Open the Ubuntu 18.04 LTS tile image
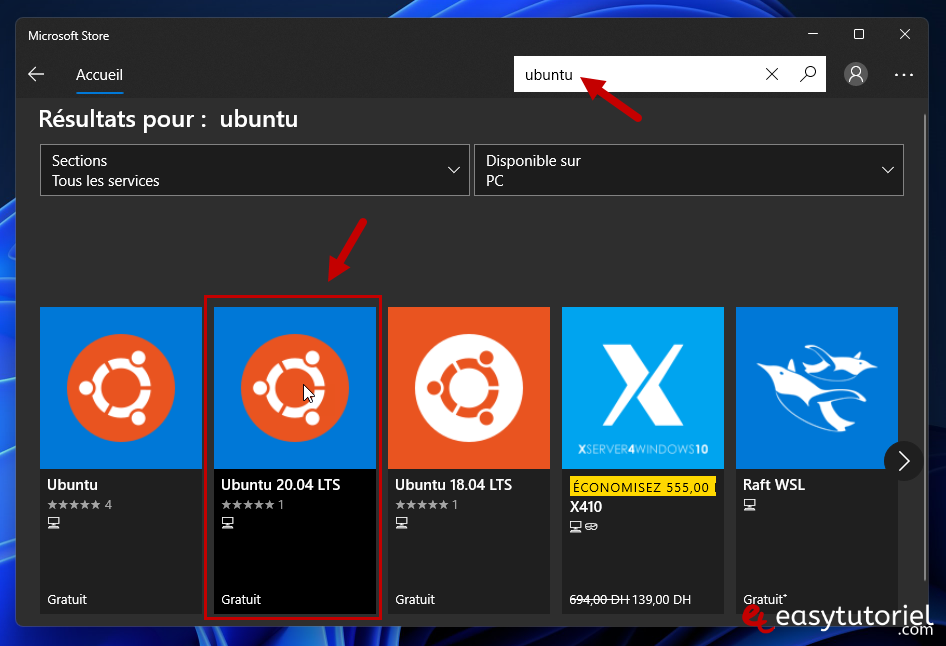The height and width of the screenshot is (646, 946). pyautogui.click(x=469, y=388)
